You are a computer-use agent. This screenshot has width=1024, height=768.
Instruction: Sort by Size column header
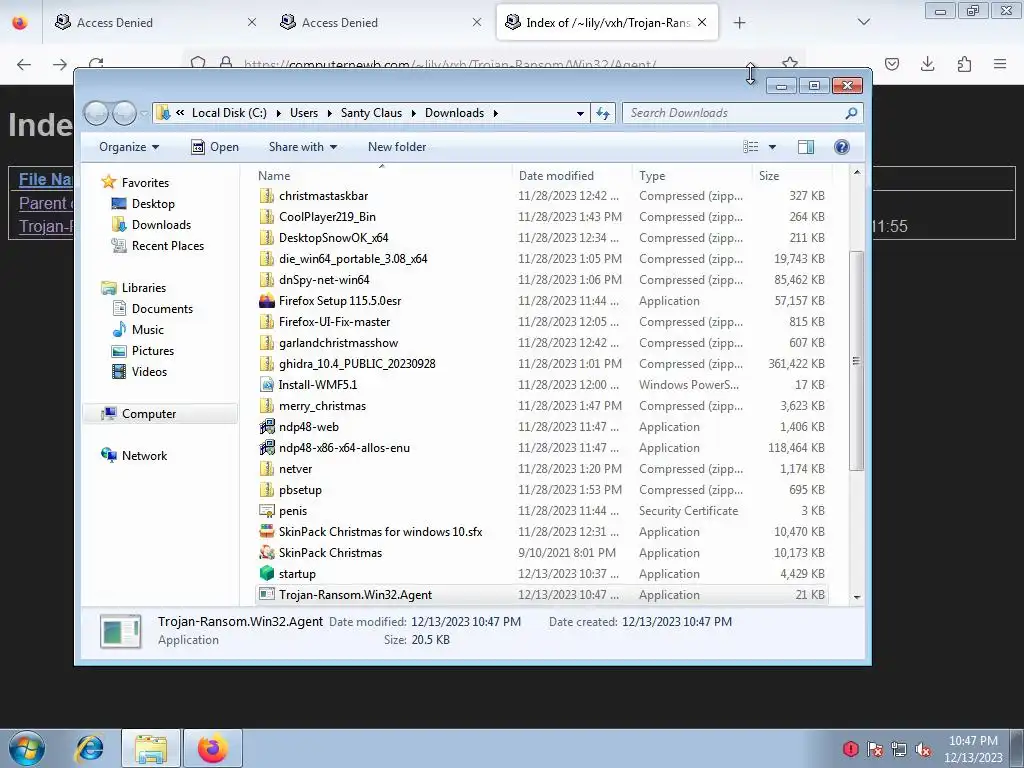click(x=793, y=176)
